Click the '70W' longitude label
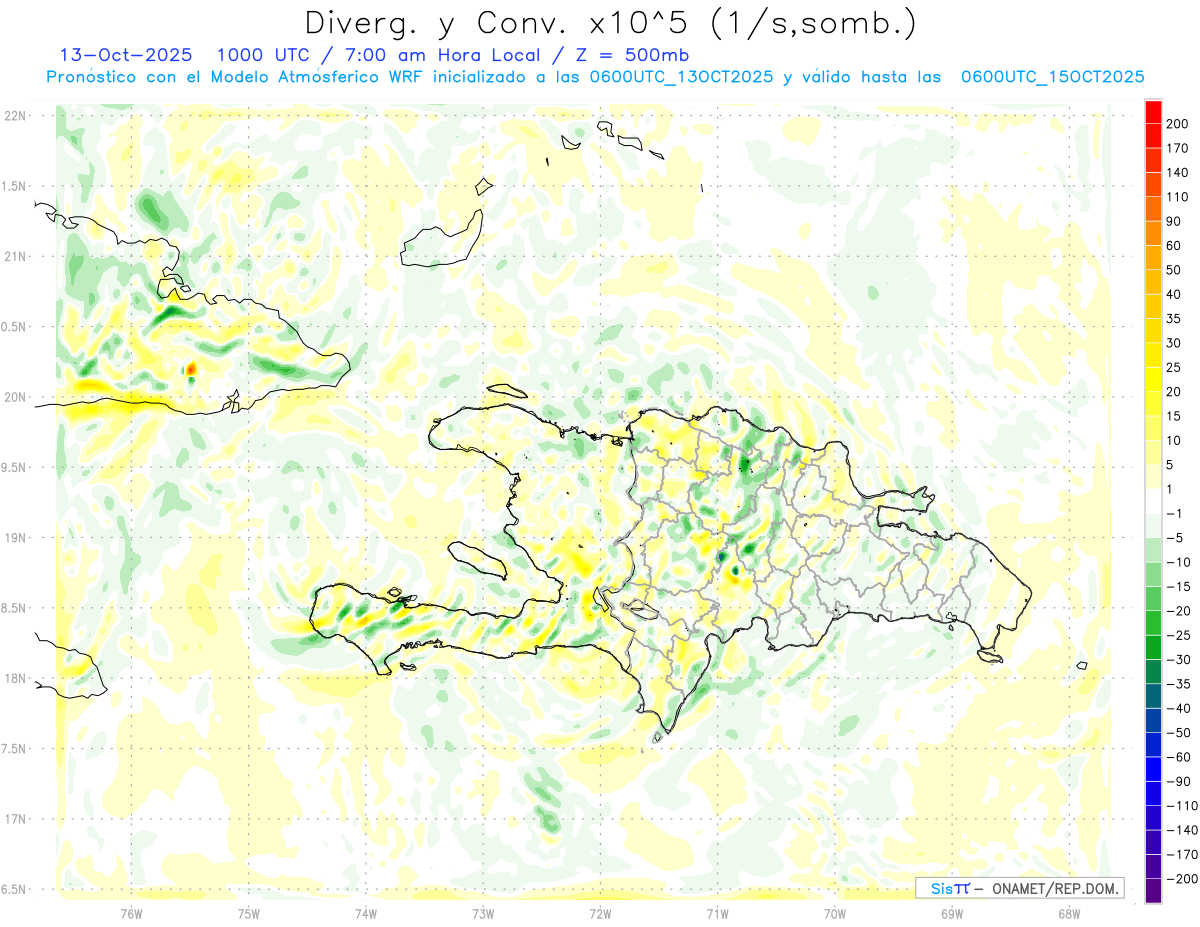This screenshot has width=1200, height=927. click(834, 913)
